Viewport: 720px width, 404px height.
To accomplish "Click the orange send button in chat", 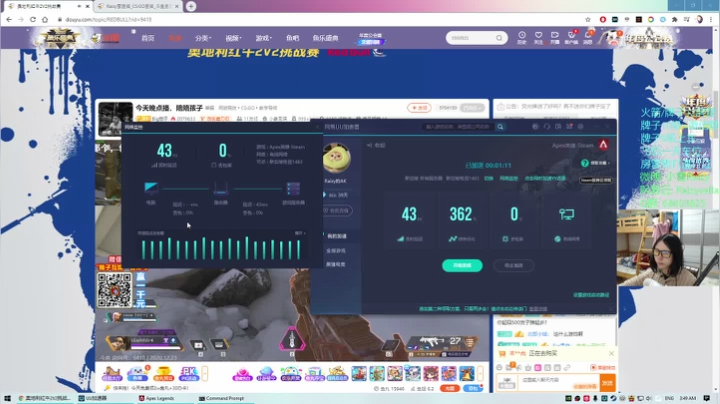I will point(608,383).
